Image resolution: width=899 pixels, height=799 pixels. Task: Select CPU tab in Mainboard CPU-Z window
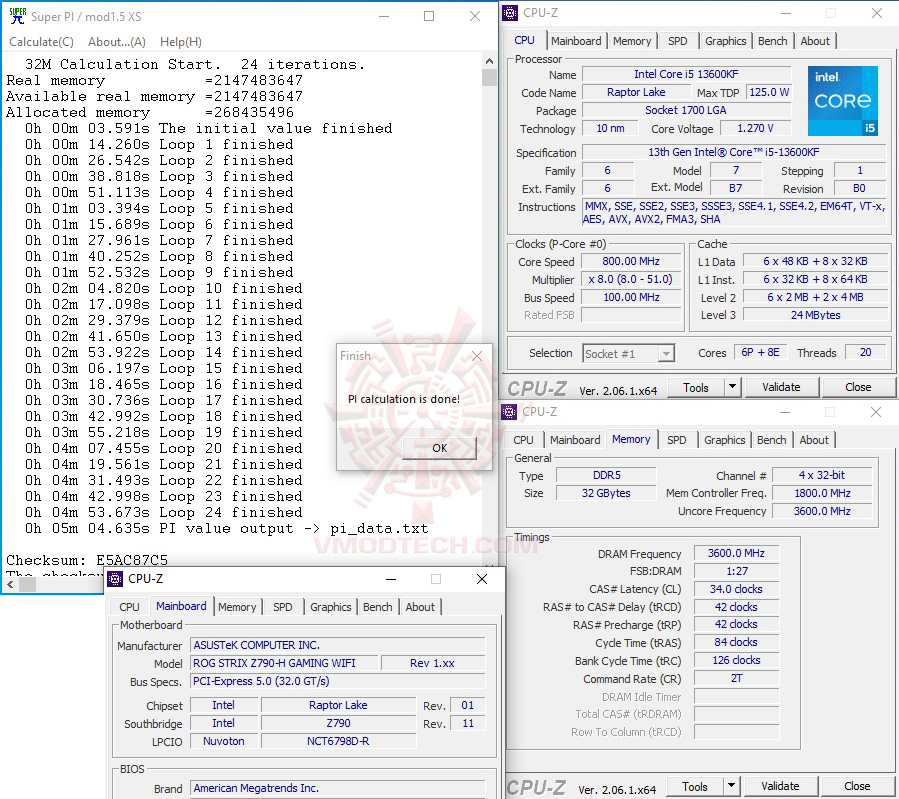pyautogui.click(x=129, y=607)
